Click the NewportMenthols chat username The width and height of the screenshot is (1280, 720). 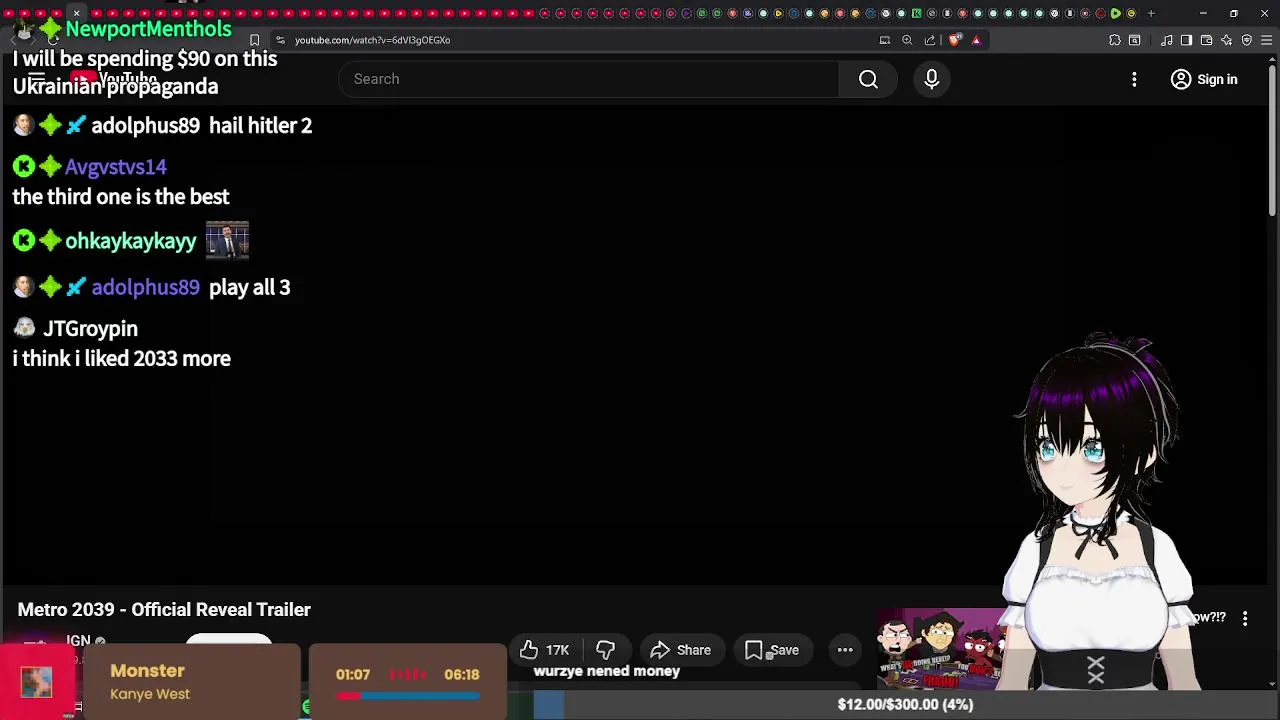(x=148, y=29)
